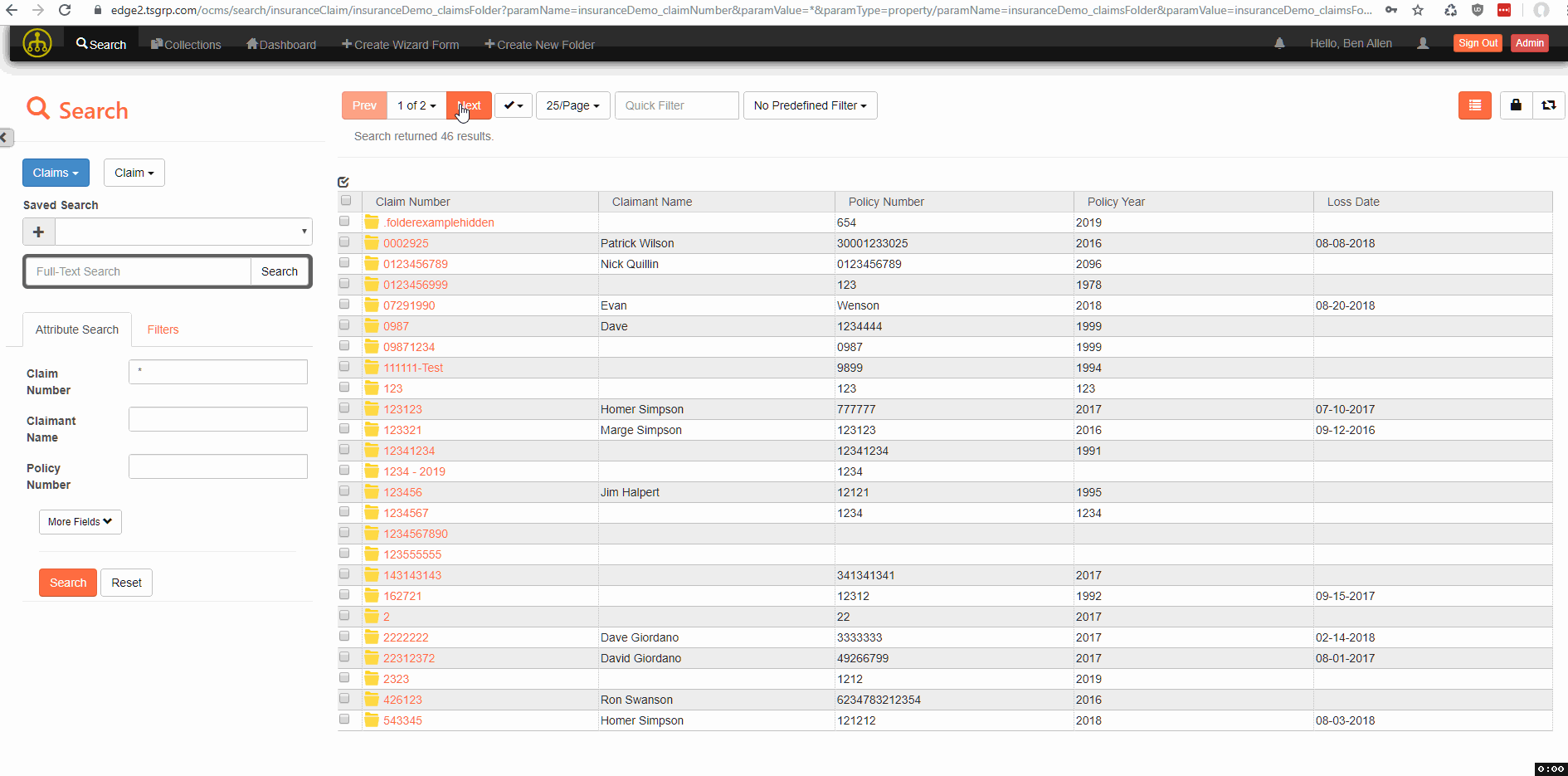This screenshot has width=1568, height=776.
Task: Click the Reset button
Action: pos(126,583)
